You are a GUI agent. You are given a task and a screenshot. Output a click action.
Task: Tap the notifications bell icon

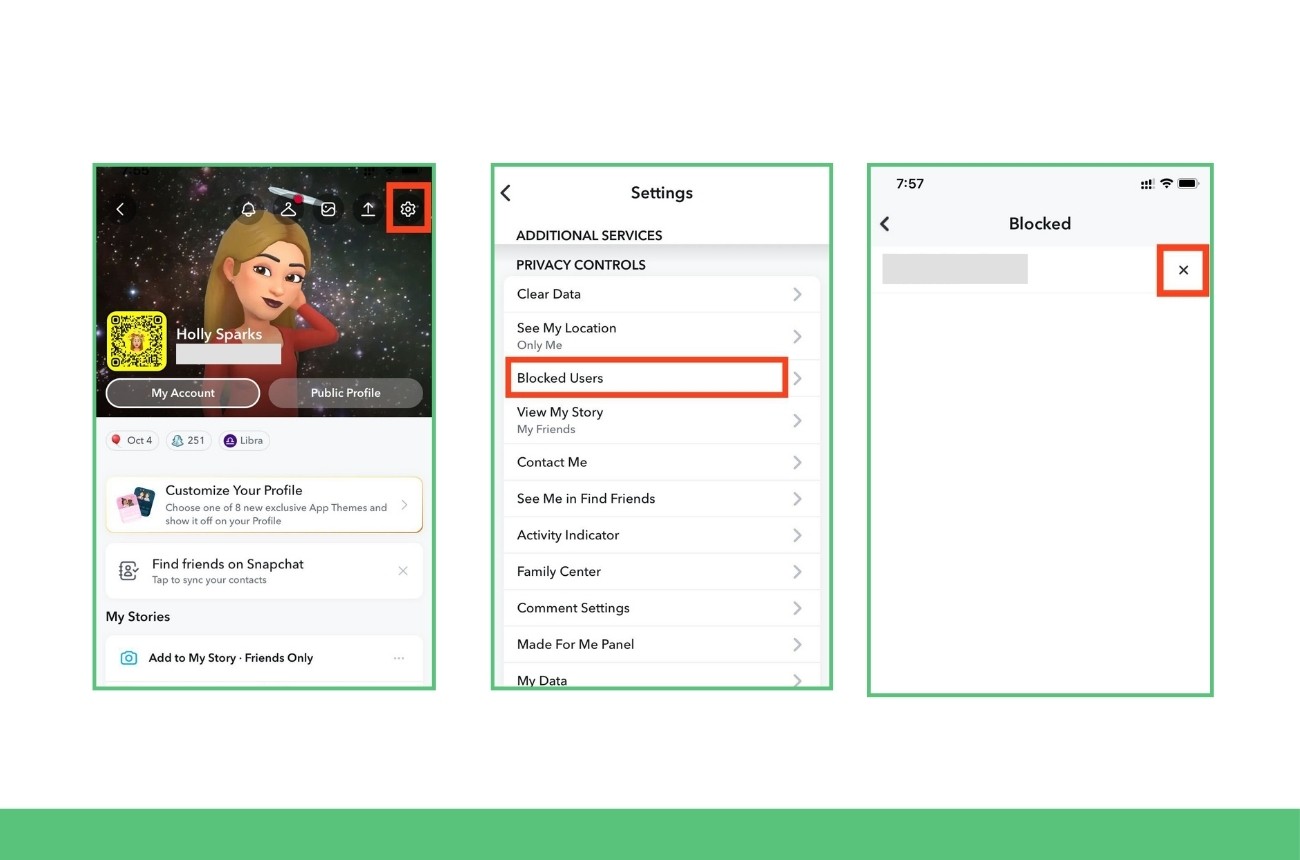(x=248, y=209)
